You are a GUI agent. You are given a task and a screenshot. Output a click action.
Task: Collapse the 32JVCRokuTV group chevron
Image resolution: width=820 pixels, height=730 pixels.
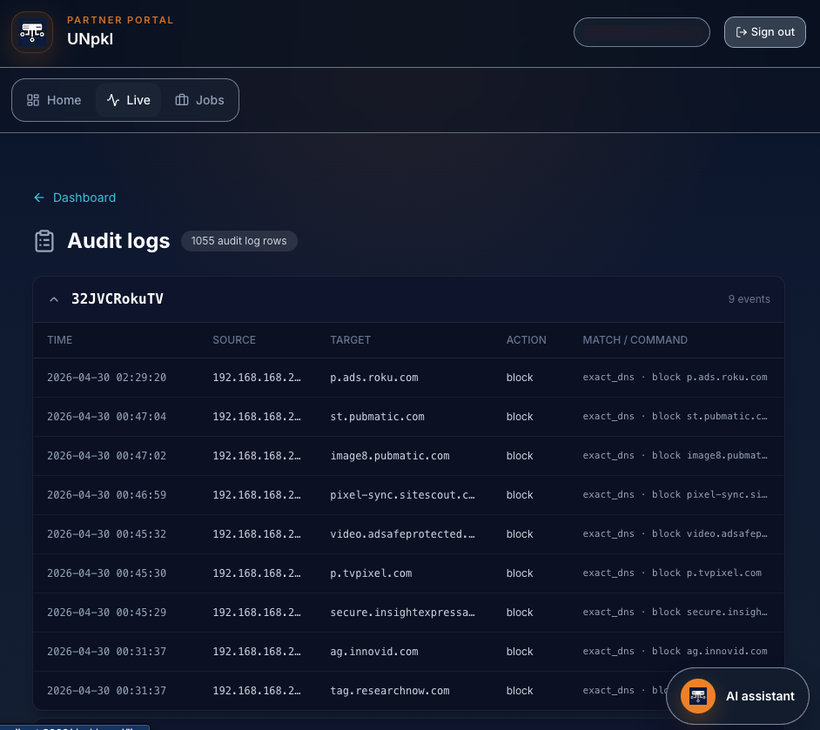pyautogui.click(x=53, y=299)
